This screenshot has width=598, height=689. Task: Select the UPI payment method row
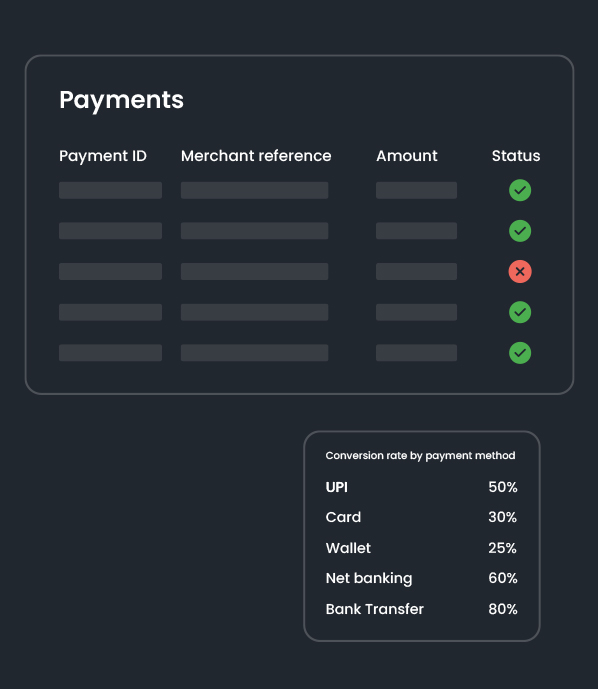[421, 487]
